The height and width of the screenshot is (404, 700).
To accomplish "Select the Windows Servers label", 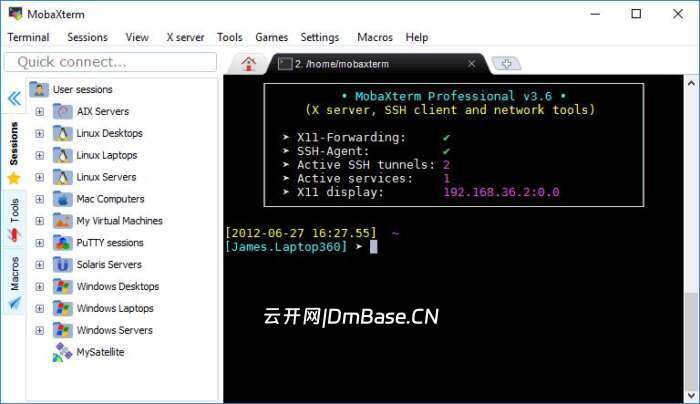I will pos(115,330).
